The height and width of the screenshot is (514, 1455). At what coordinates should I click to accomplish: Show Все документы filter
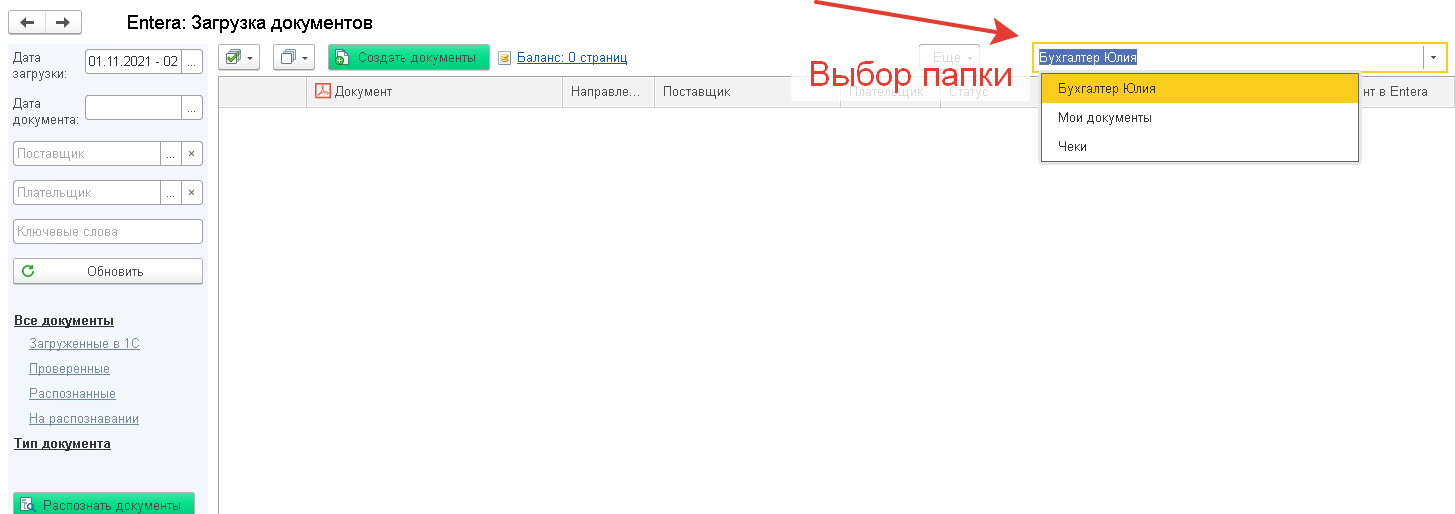point(64,321)
